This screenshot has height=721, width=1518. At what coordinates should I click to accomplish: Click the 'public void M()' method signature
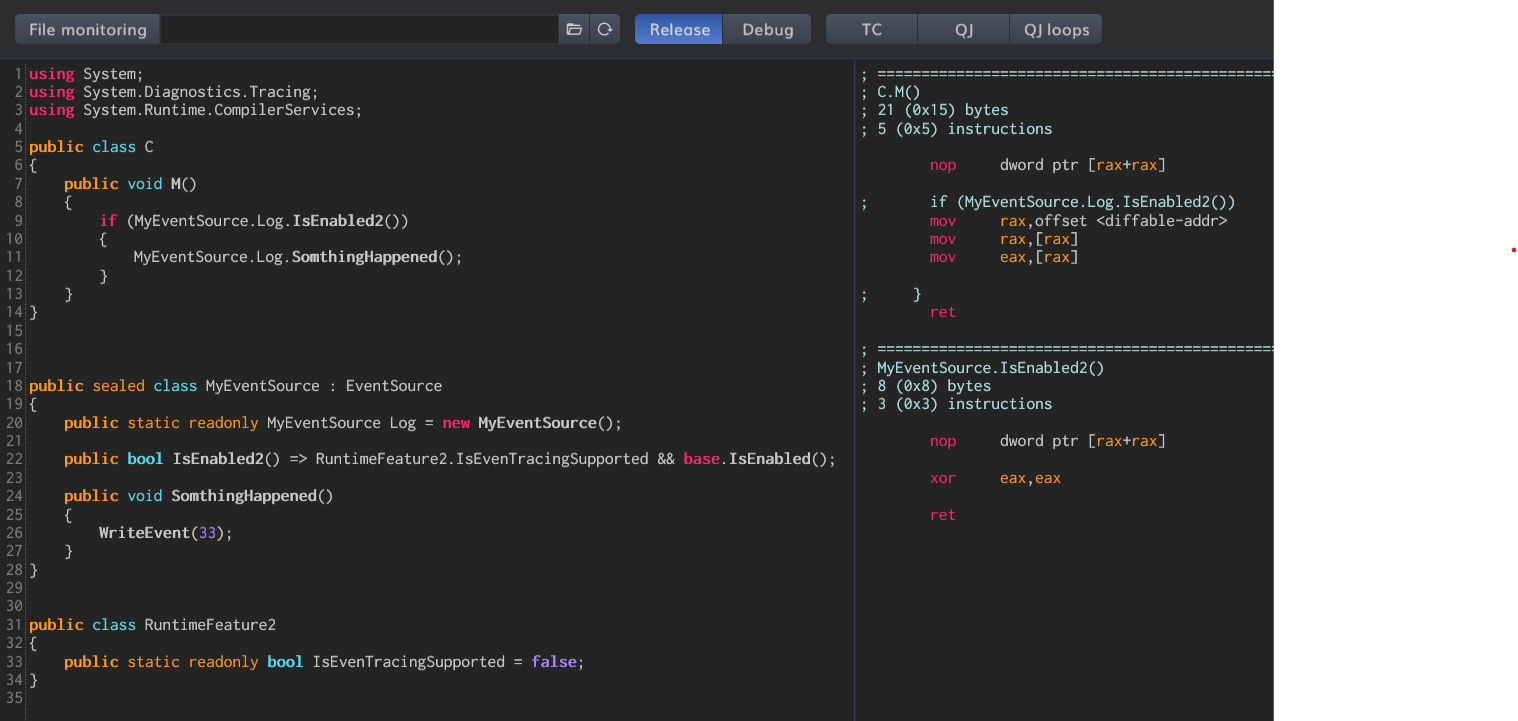click(131, 184)
